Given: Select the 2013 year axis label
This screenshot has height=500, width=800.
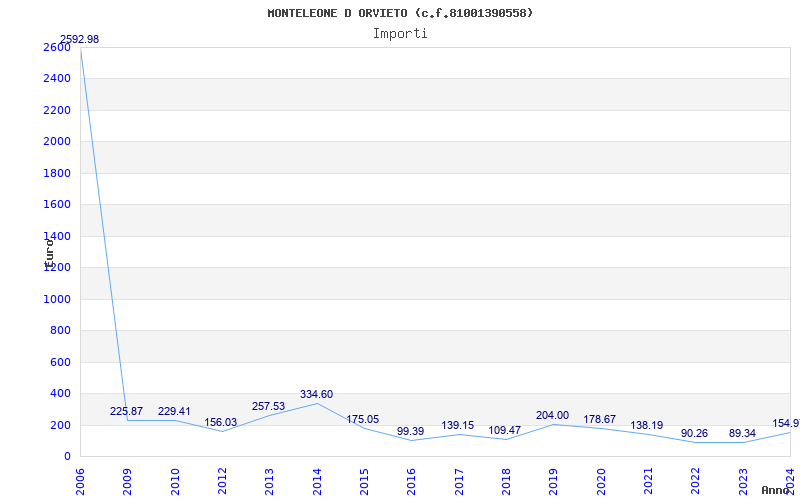Looking at the screenshot, I should click(x=269, y=482).
